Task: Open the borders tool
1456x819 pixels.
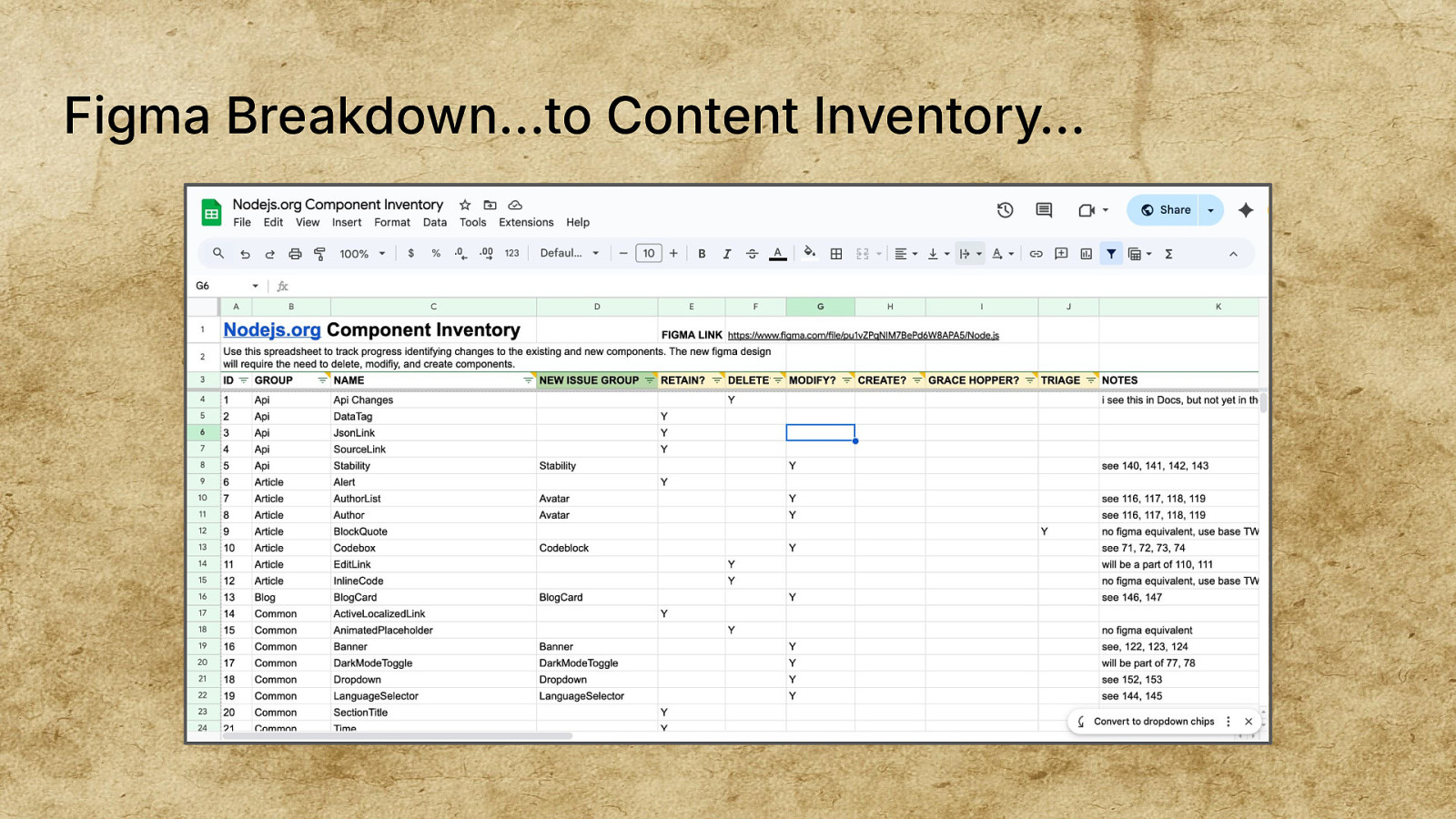Action: click(836, 254)
